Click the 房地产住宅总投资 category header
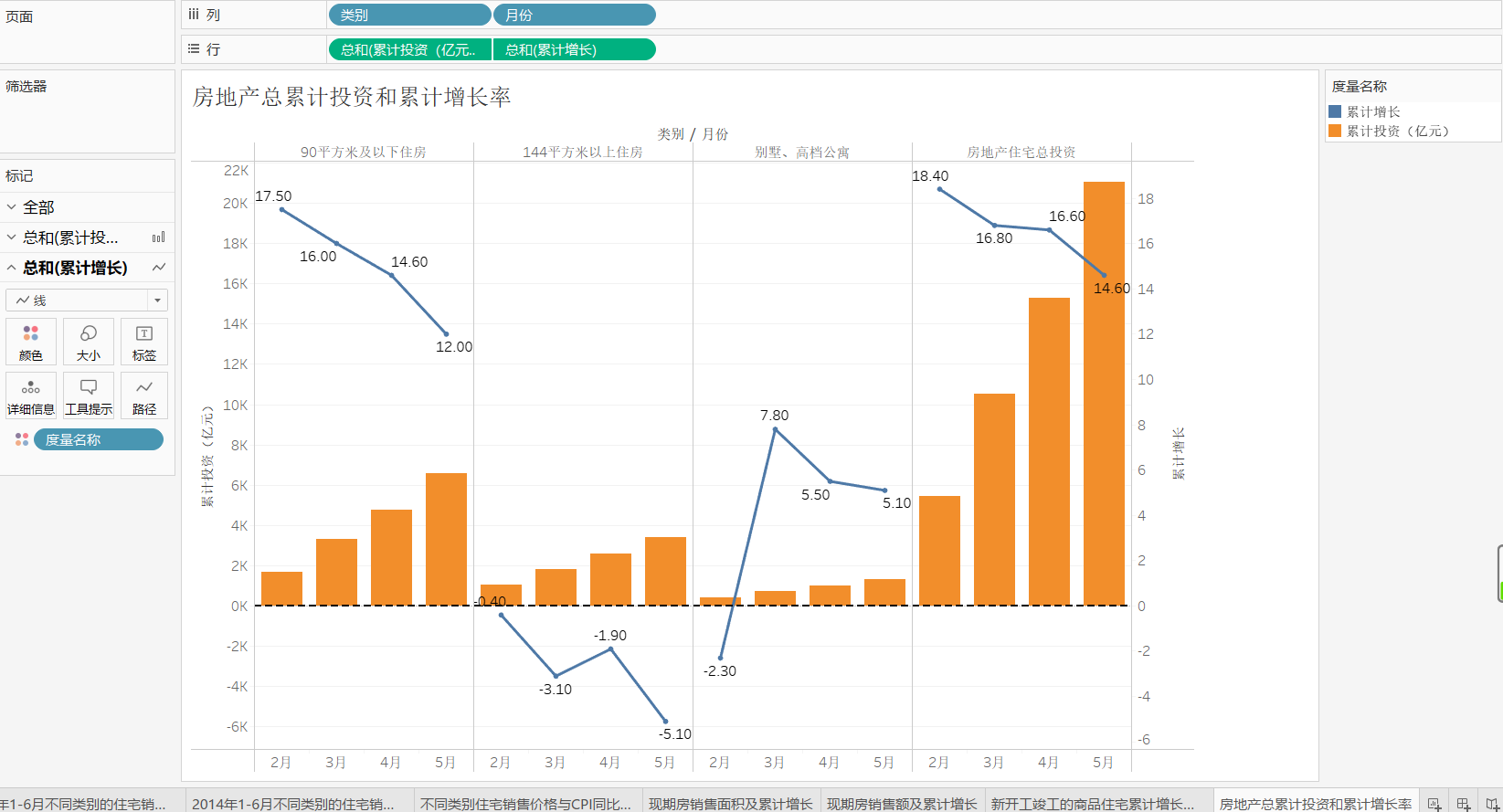Screen dimensions: 1503x812 pos(1021,152)
